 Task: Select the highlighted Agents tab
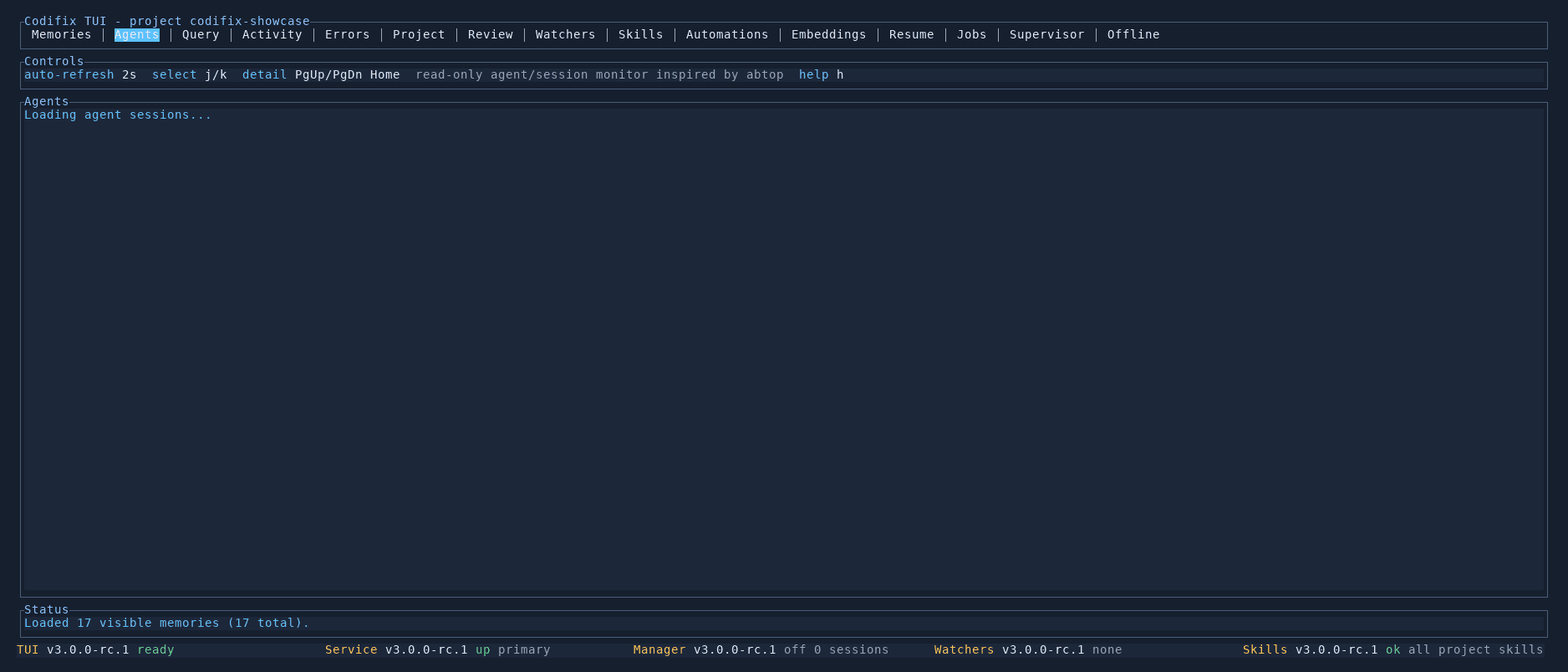click(x=137, y=34)
